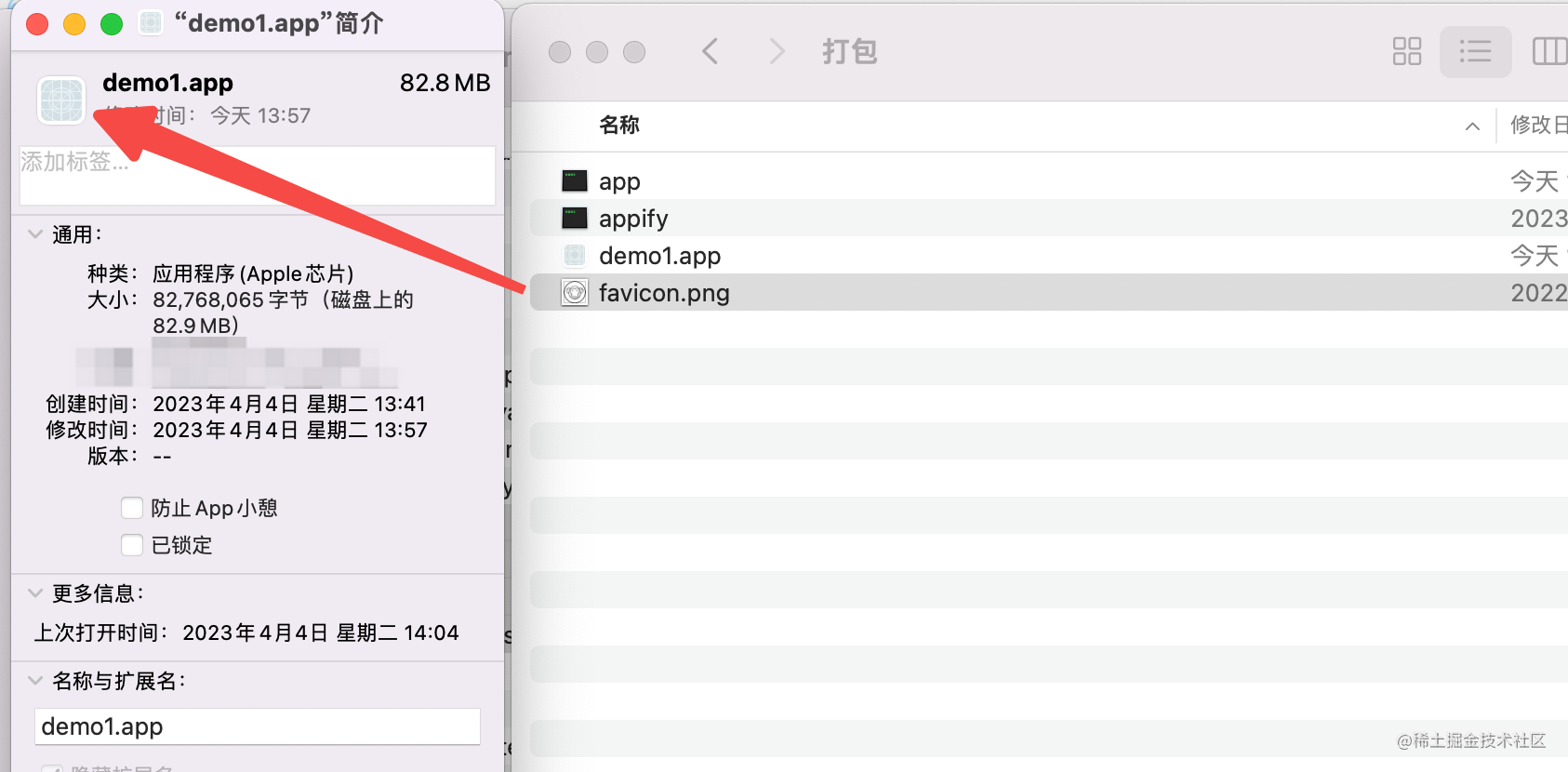
Task: Select the favicon.png file icon
Action: pyautogui.click(x=575, y=292)
